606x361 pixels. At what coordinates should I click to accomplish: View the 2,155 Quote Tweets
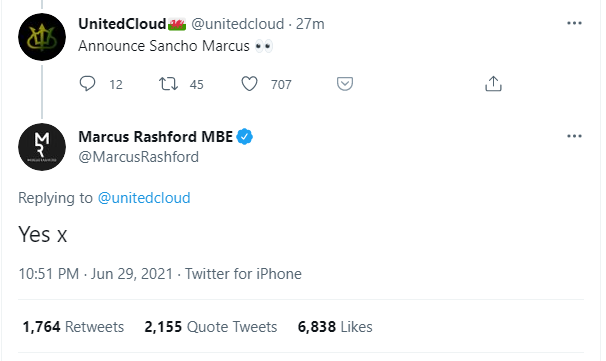tap(211, 327)
